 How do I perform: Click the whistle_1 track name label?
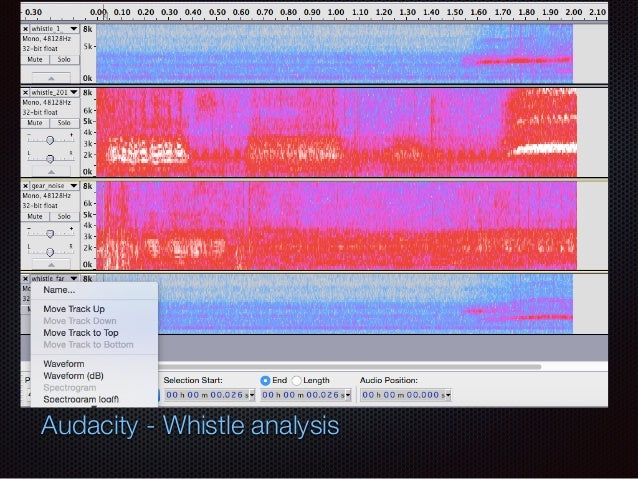pos(46,29)
